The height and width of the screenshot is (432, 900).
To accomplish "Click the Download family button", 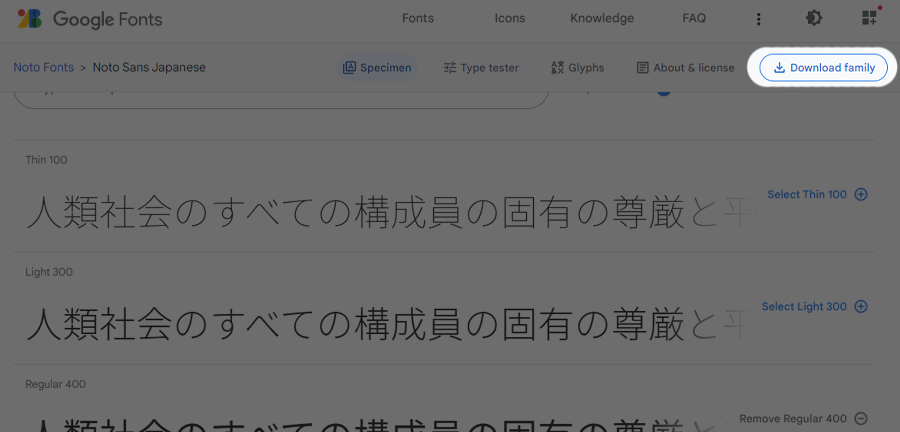I will (x=824, y=68).
